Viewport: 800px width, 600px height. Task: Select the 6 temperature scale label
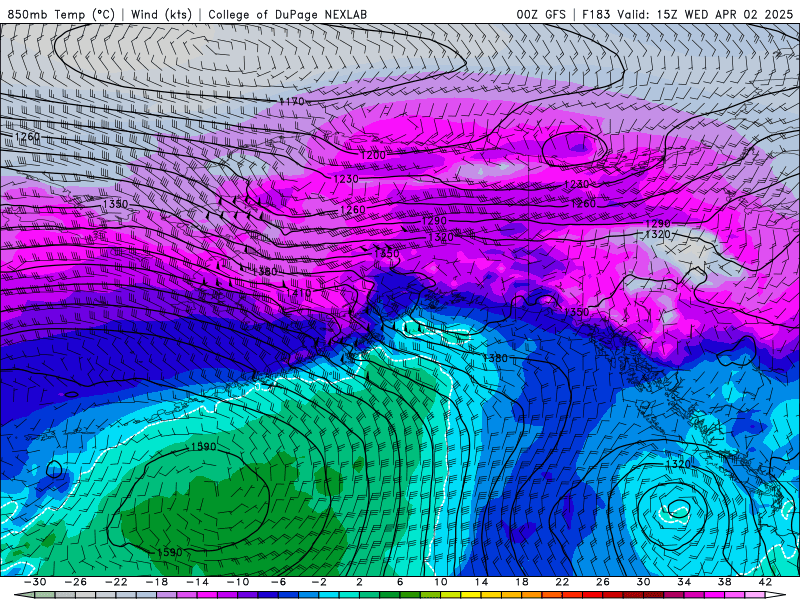tap(400, 582)
